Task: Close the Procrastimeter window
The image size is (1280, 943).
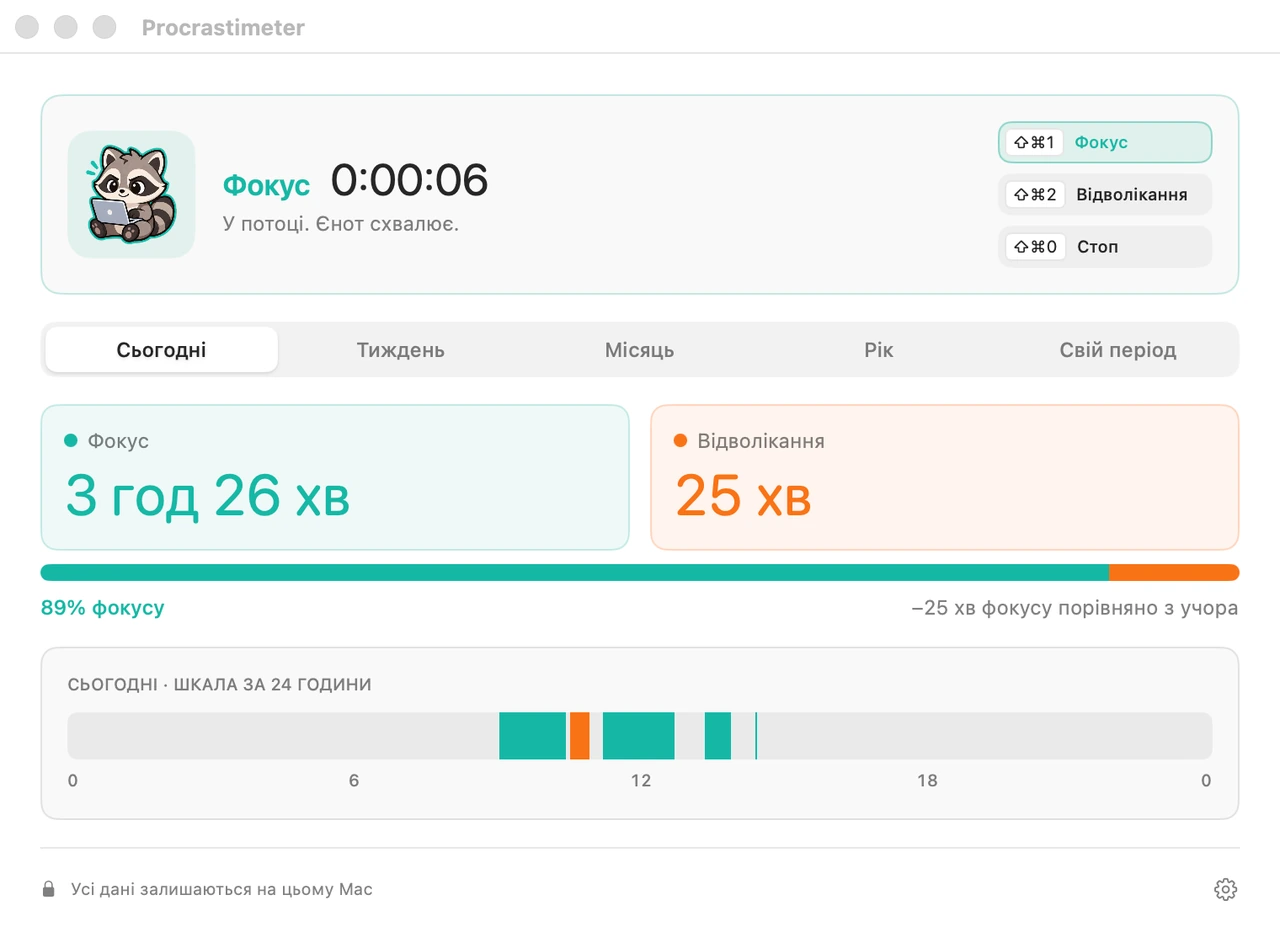Action: 27,27
